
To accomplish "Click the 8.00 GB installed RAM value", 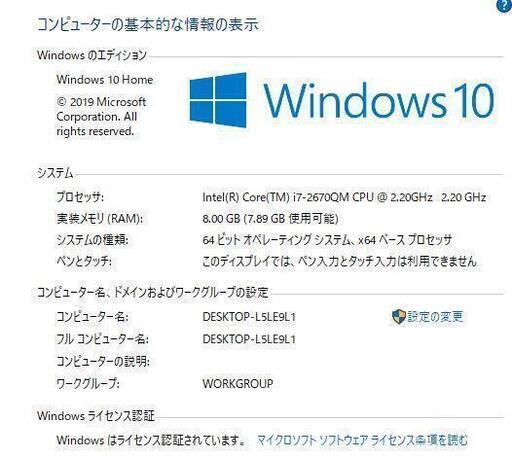I will point(270,219).
